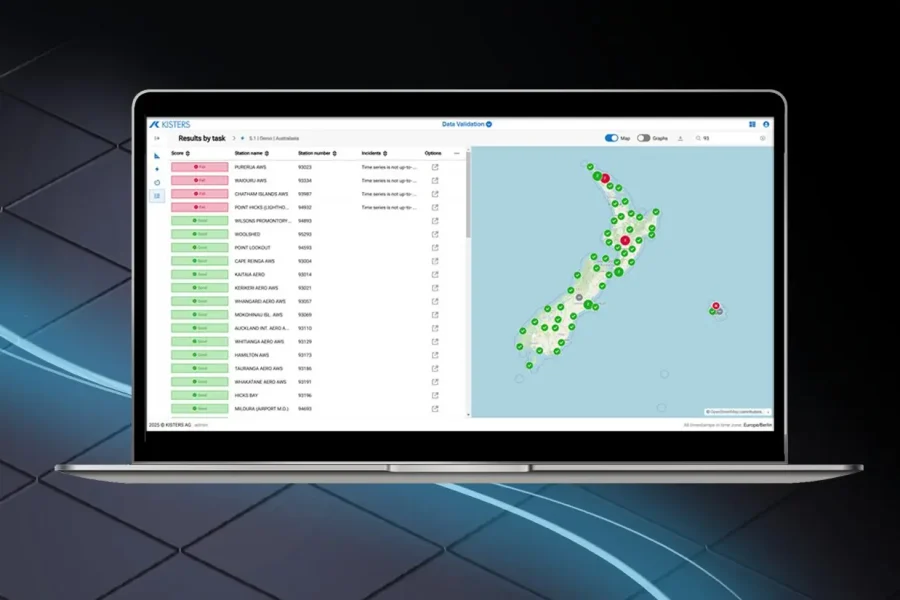
Task: Open the ellipsis menu beside the Options header
Action: [458, 153]
